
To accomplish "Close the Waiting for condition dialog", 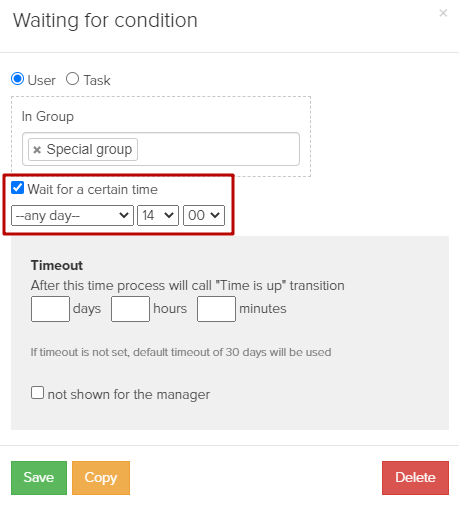I will 443,13.
